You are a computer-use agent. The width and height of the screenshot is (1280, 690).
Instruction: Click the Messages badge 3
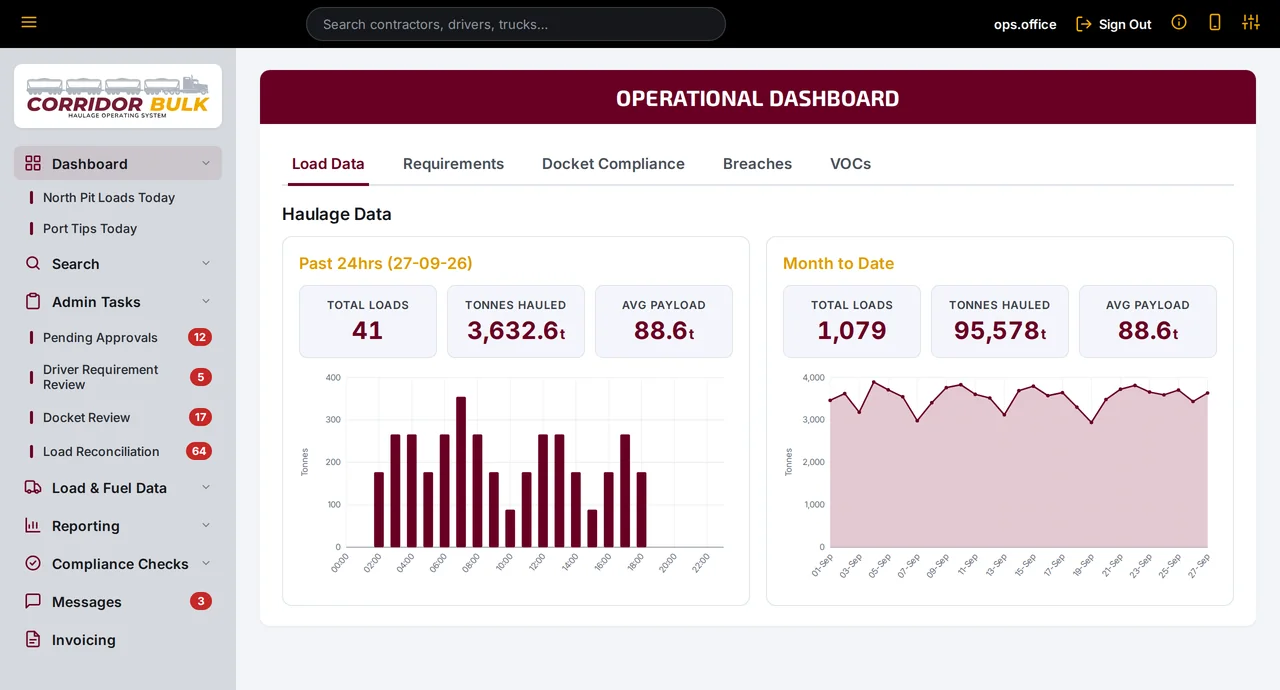(x=201, y=601)
